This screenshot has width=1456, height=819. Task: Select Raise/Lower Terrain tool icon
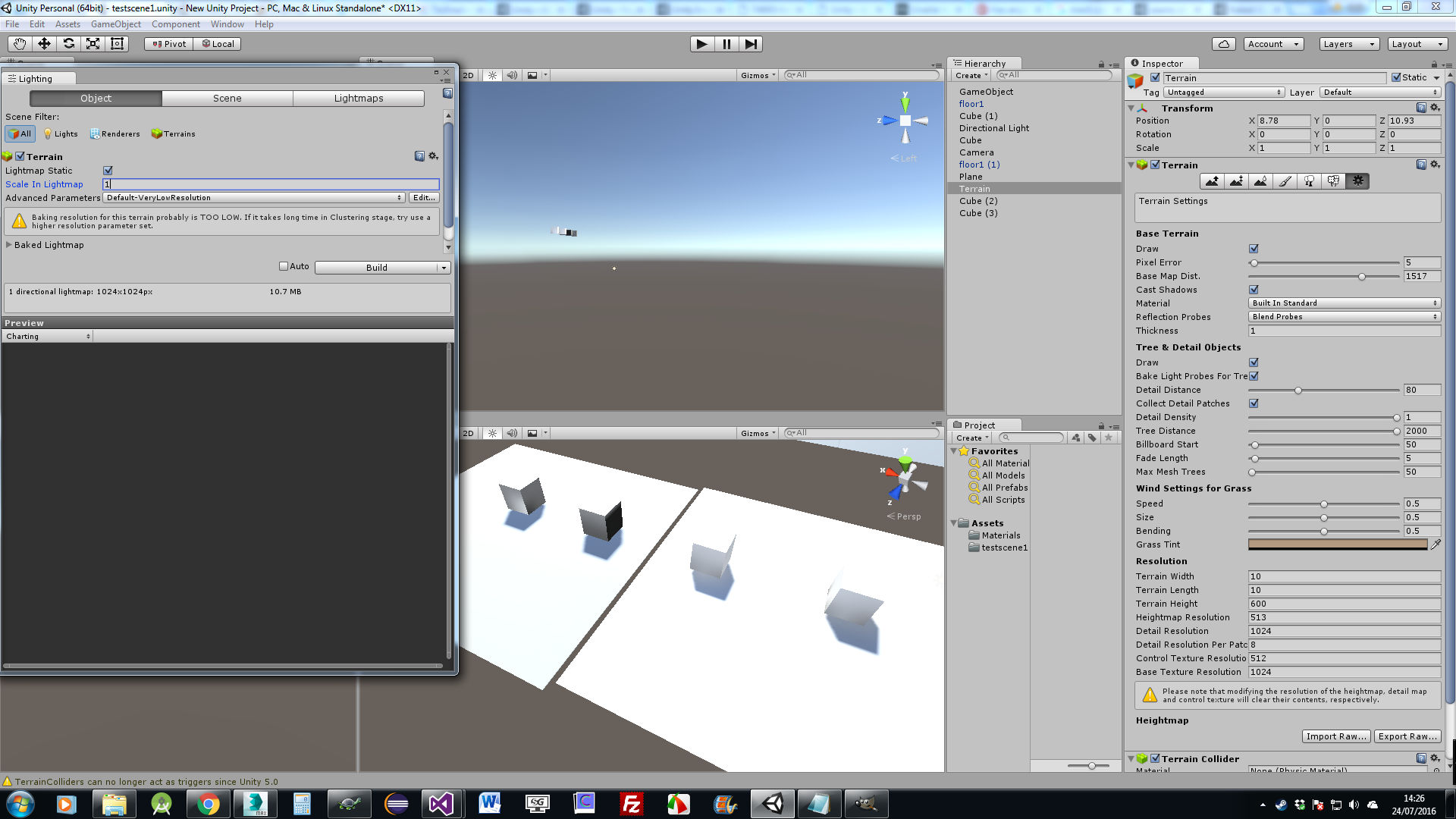click(x=1212, y=181)
